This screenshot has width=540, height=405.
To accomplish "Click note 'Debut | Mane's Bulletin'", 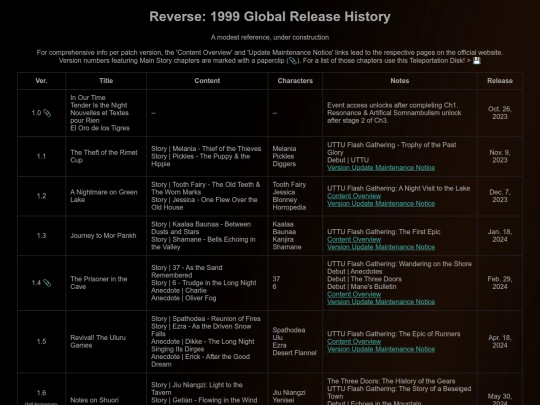I will [362, 287].
